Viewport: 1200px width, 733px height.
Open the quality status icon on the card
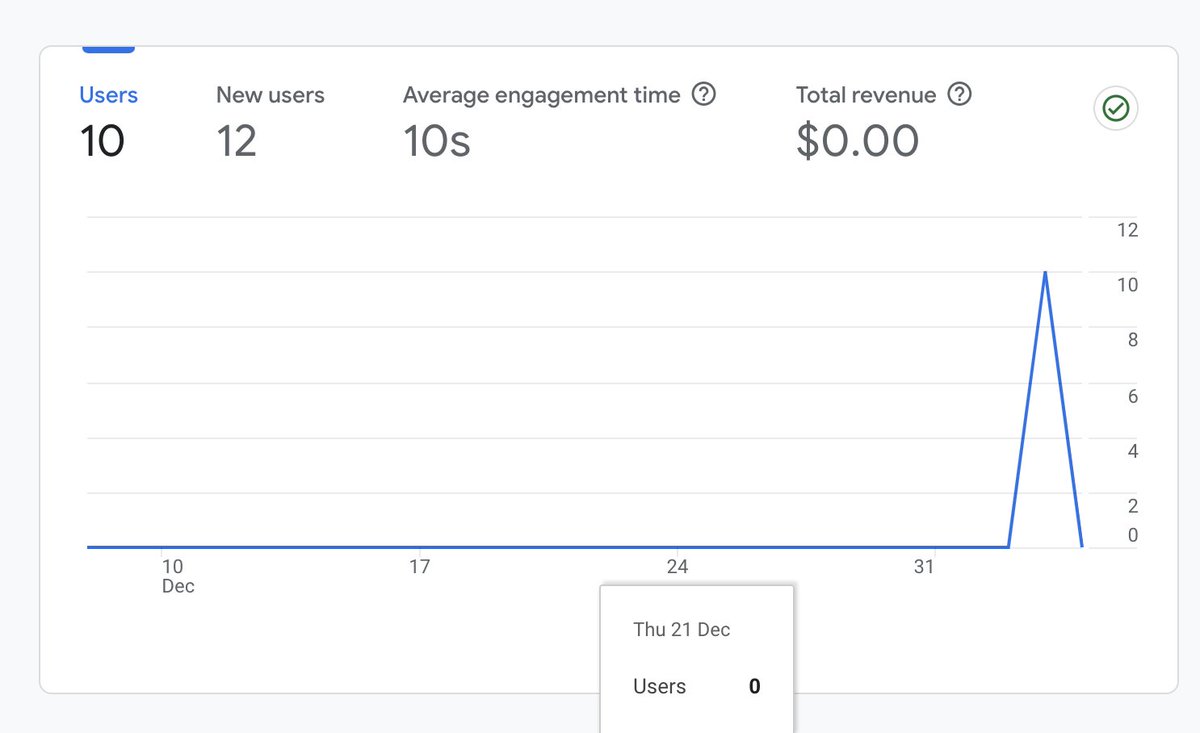pyautogui.click(x=1115, y=108)
